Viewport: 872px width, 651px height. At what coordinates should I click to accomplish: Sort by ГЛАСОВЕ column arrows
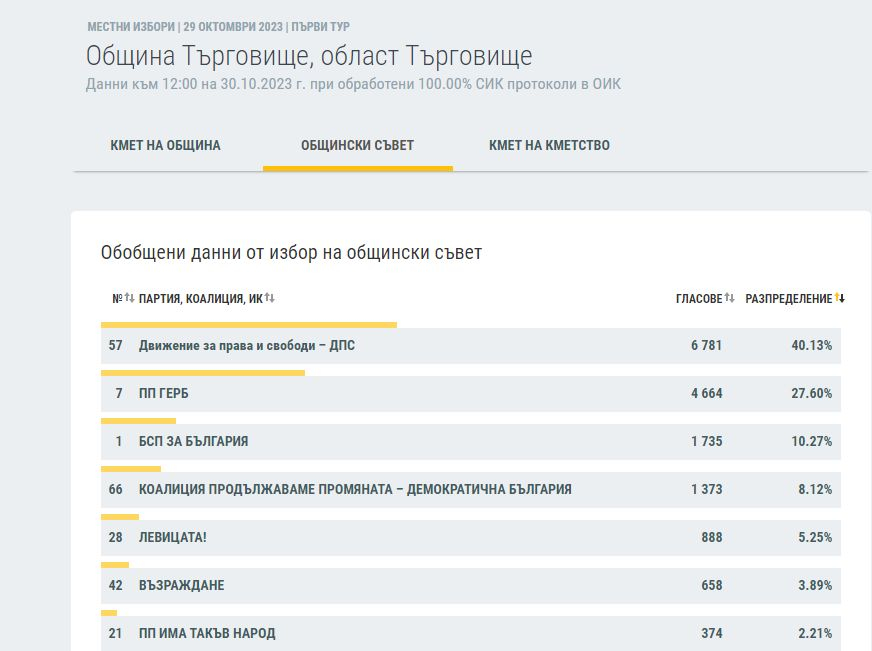(730, 299)
